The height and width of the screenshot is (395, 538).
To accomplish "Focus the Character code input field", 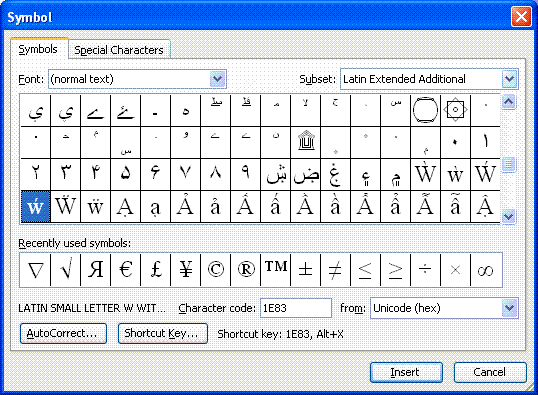I will [296, 308].
